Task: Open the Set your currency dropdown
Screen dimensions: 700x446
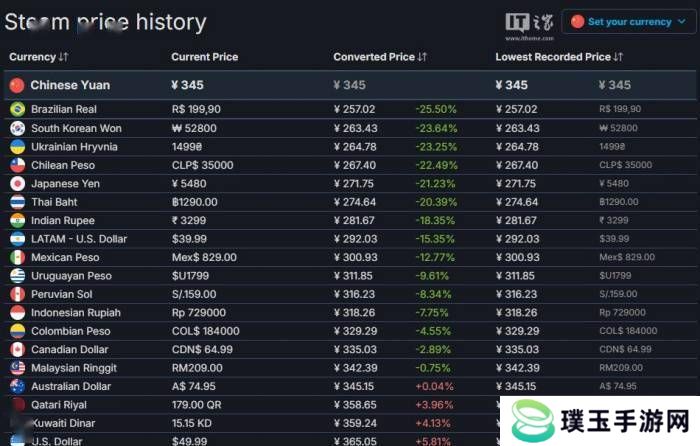Action: (x=629, y=21)
